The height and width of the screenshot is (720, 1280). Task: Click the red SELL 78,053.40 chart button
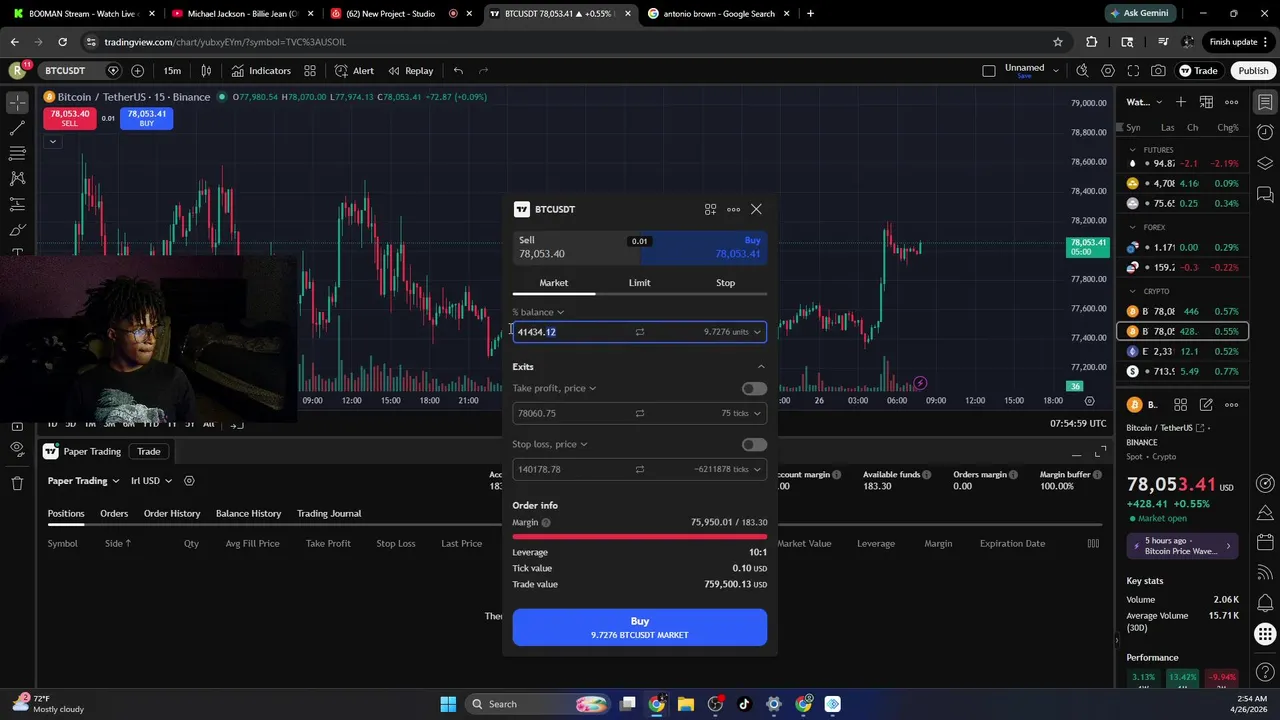[x=69, y=118]
